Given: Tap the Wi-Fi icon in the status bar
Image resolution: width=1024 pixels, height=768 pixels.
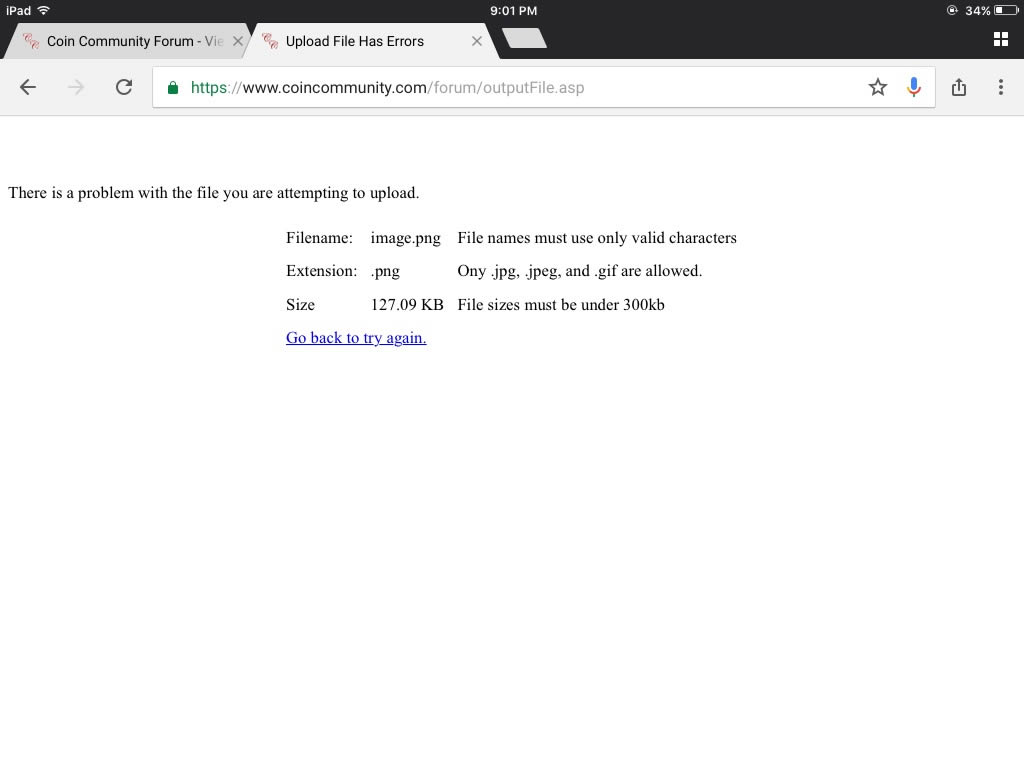Looking at the screenshot, I should tap(44, 10).
